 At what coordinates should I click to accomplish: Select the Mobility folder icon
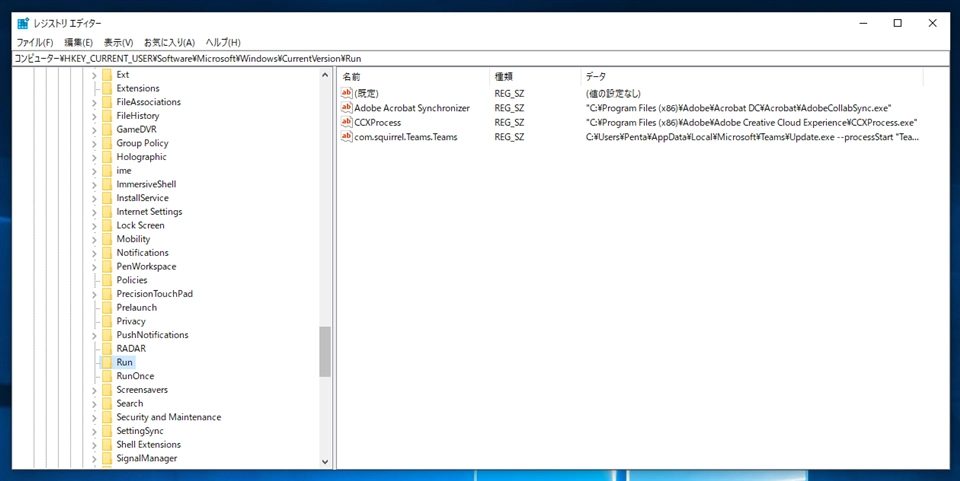point(107,239)
